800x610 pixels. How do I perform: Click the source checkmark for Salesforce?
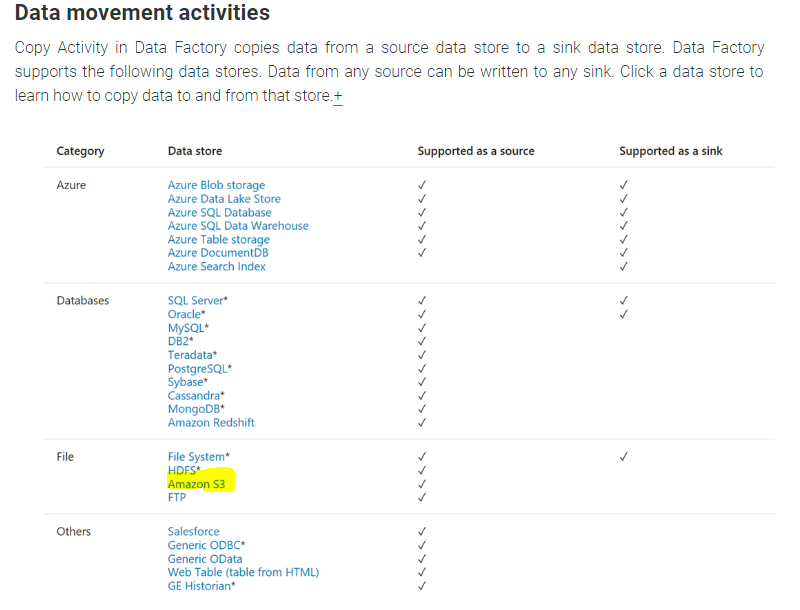(x=422, y=531)
